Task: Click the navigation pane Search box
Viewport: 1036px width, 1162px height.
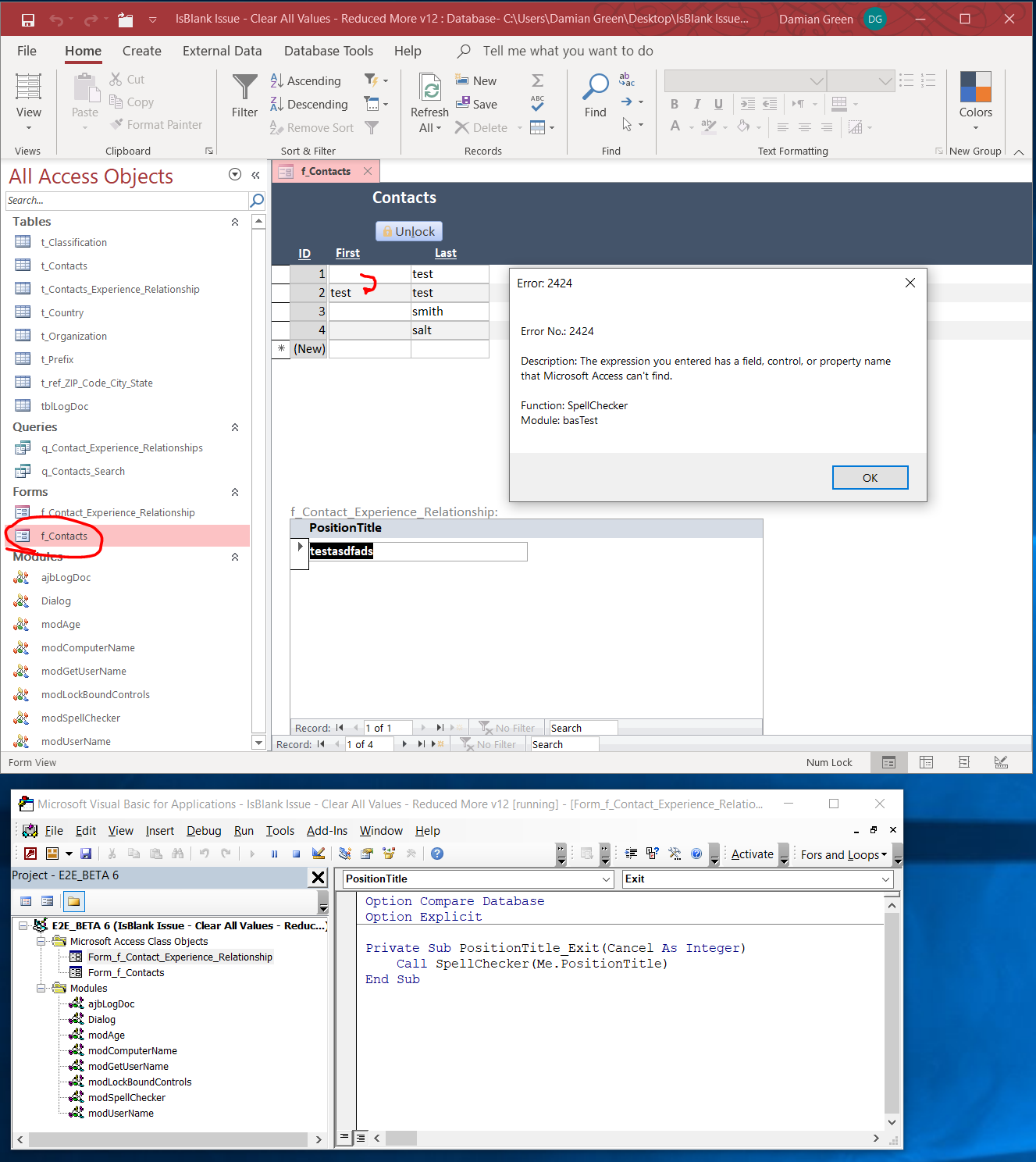Action: pyautogui.click(x=126, y=201)
